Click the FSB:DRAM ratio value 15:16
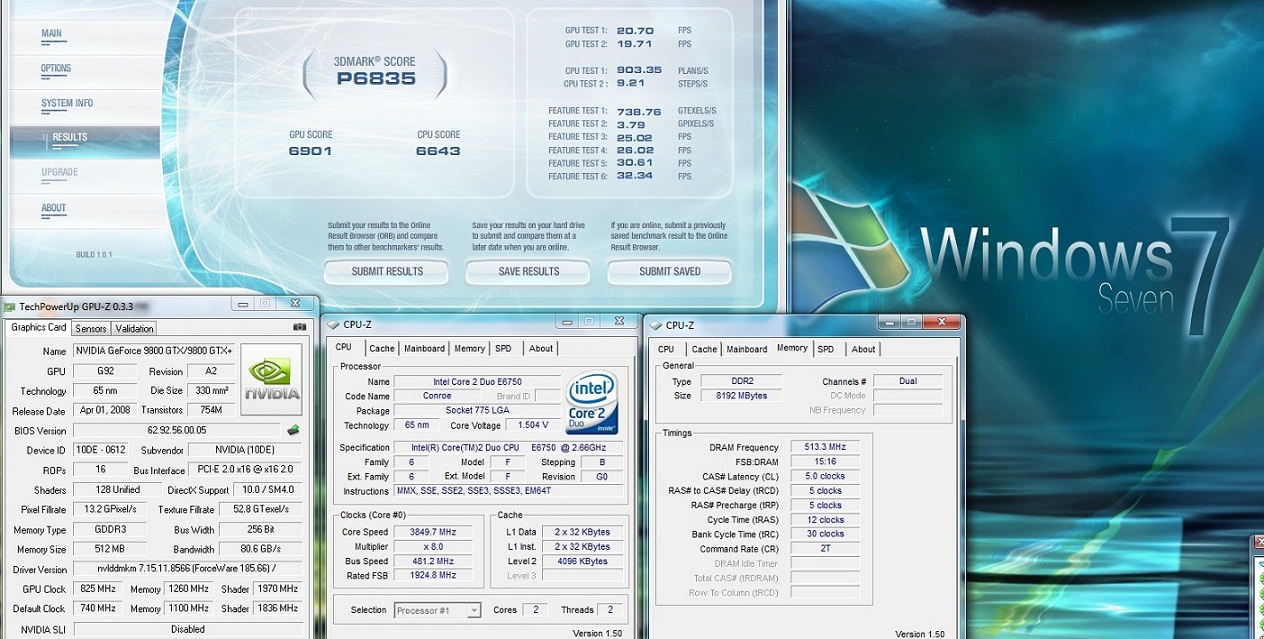Image resolution: width=1264 pixels, height=639 pixels. (x=825, y=462)
